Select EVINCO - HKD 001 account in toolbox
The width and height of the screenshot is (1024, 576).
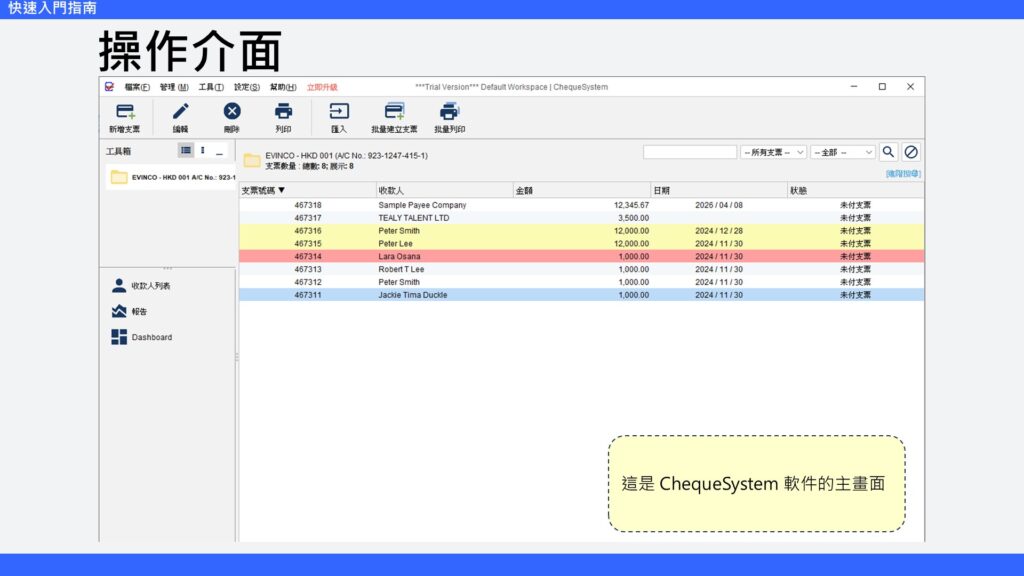click(171, 177)
